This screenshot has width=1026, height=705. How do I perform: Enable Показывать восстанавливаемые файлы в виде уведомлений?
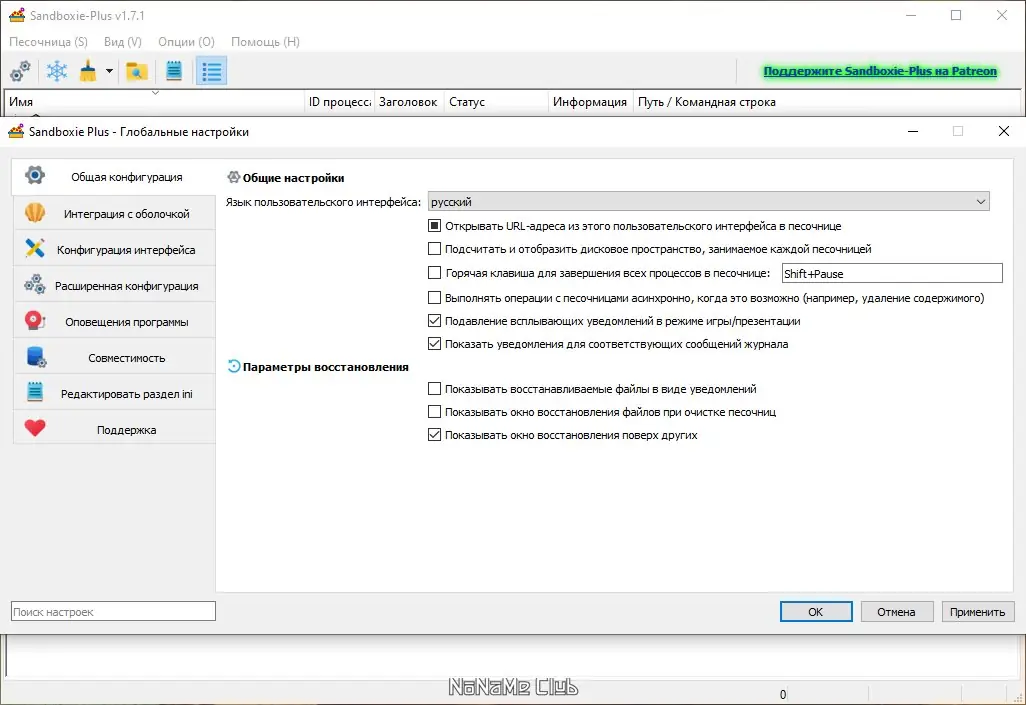coord(434,389)
